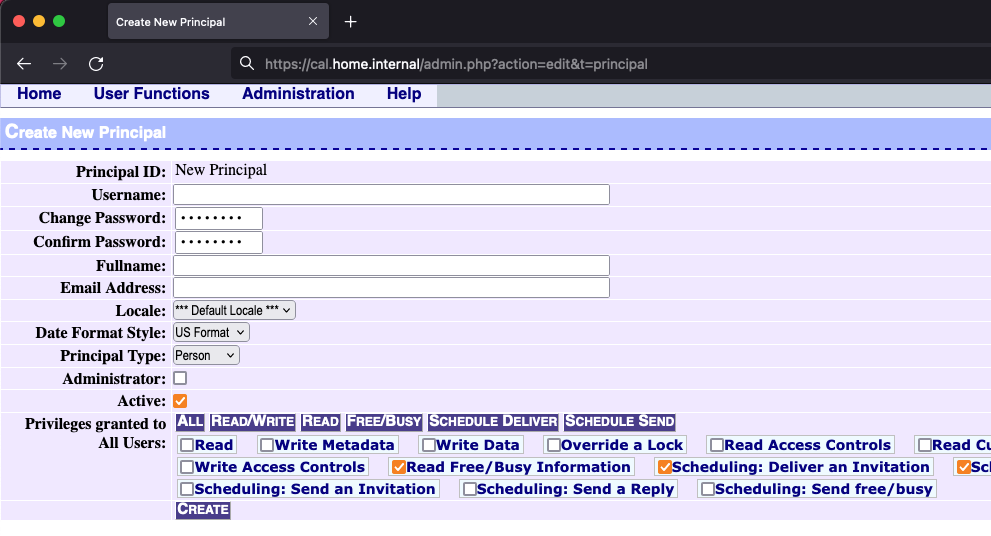Open the Locale dropdown
The width and height of the screenshot is (991, 536).
(x=234, y=311)
